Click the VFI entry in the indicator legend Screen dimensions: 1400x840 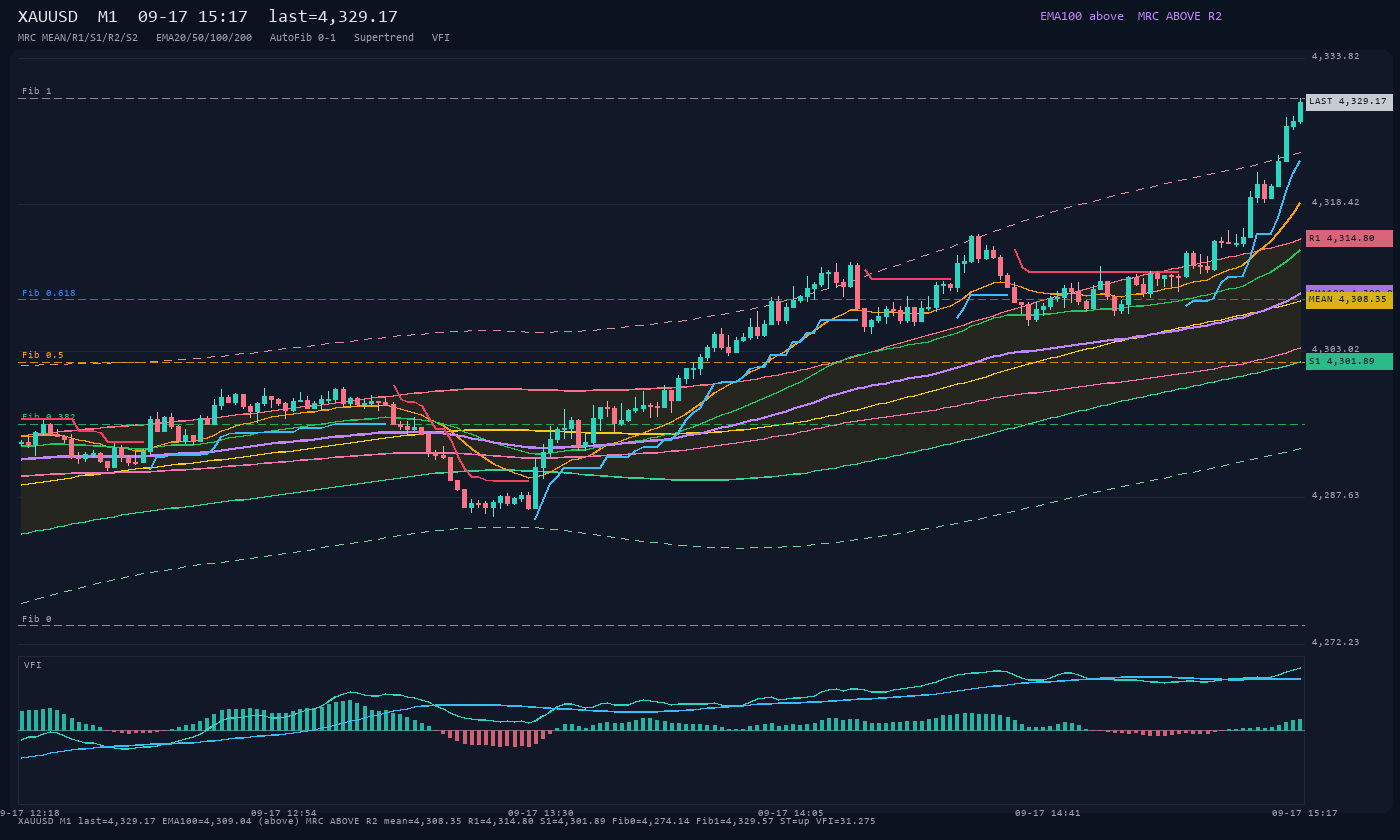point(441,38)
